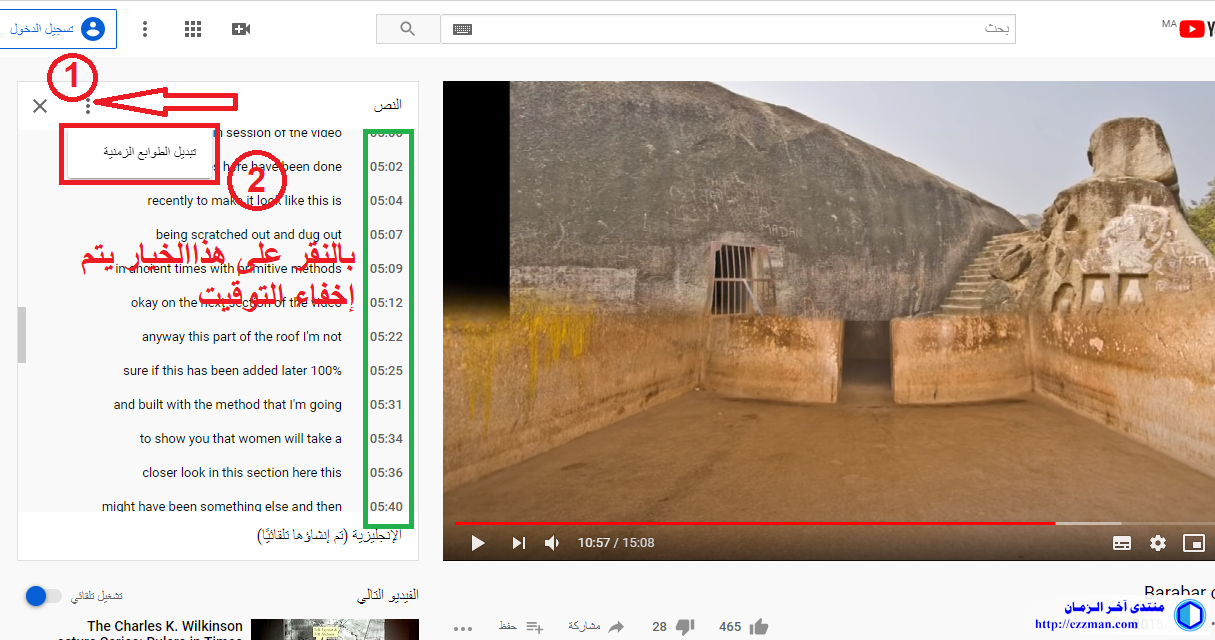Switch the video to miniplayer mode
The image size is (1215, 640).
click(1193, 543)
